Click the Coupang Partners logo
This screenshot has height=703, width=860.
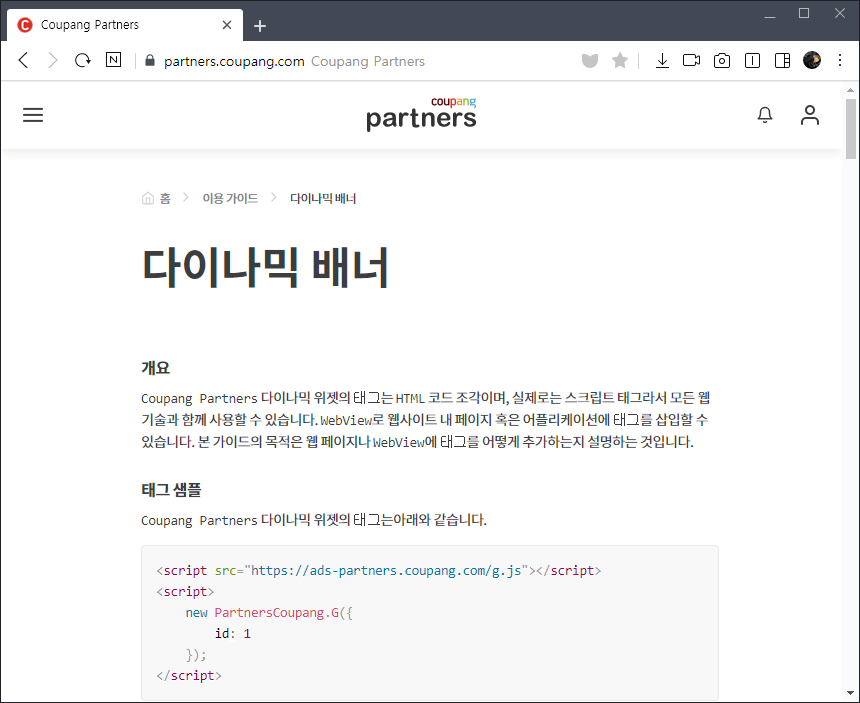coord(421,114)
